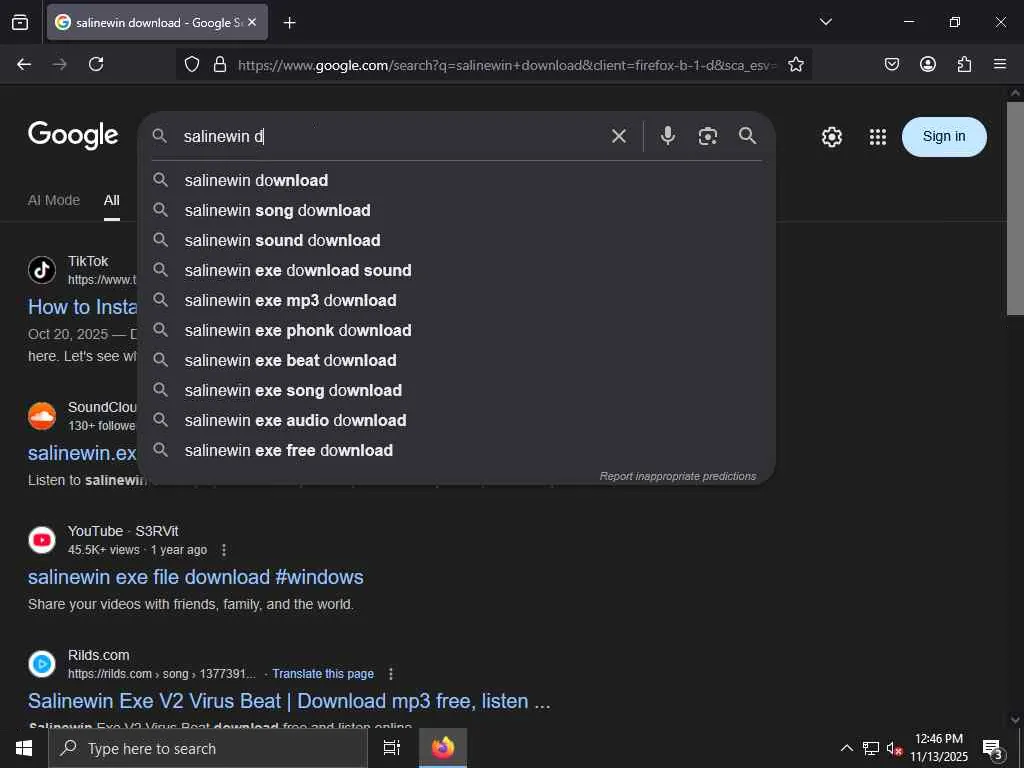Open TikTok 'How to Insta' result link
Viewport: 1024px width, 768px height.
[82, 306]
